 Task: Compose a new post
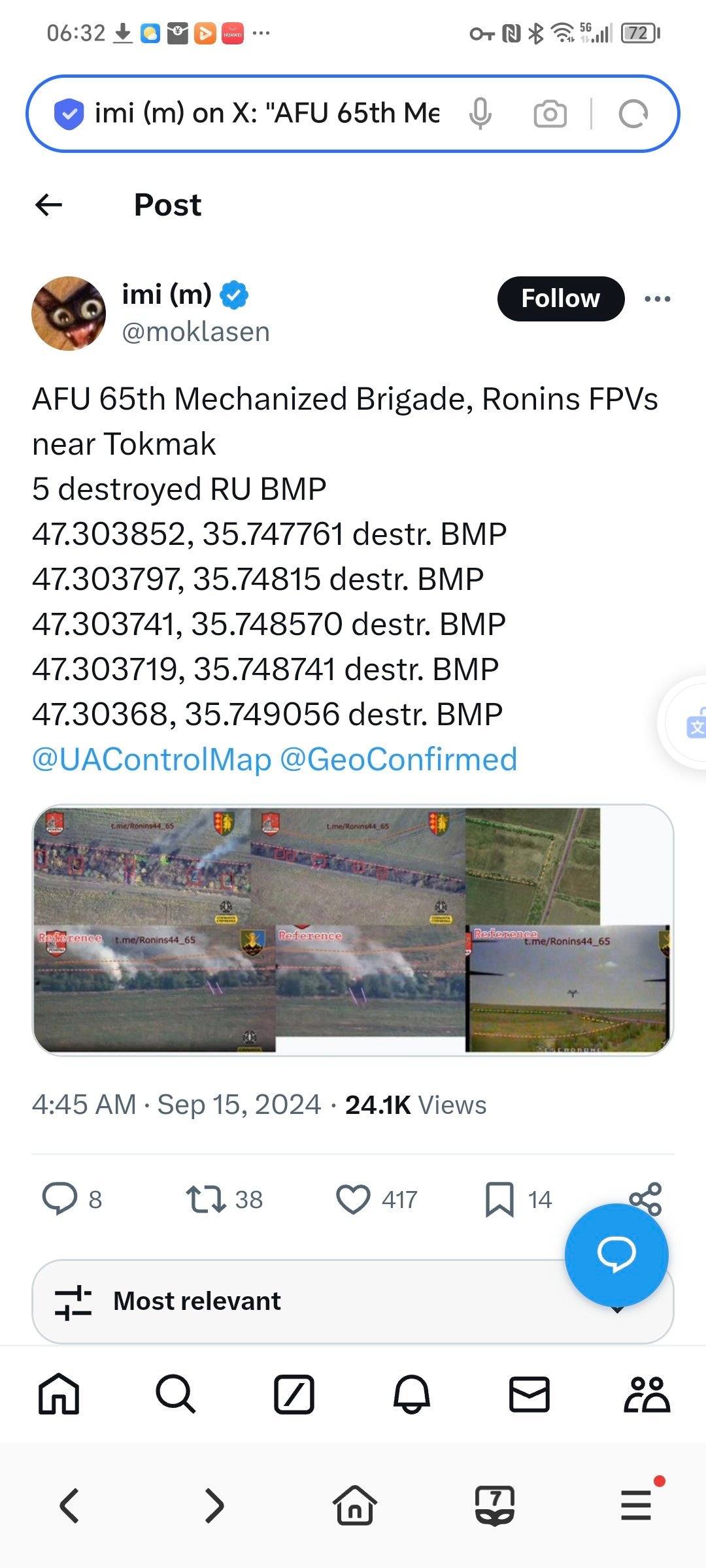pos(294,1396)
